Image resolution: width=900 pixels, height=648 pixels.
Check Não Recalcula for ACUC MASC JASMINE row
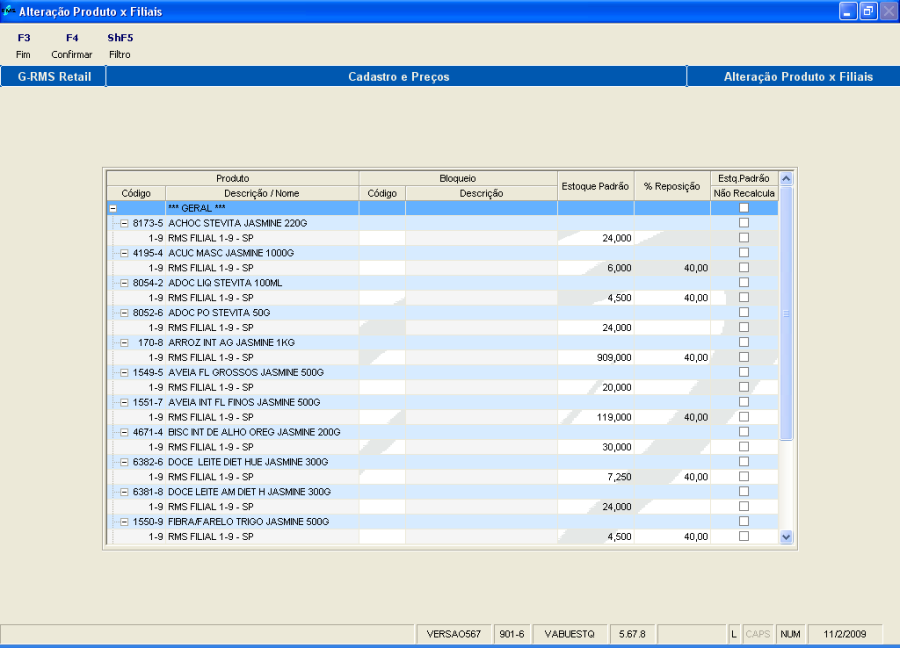[744, 253]
